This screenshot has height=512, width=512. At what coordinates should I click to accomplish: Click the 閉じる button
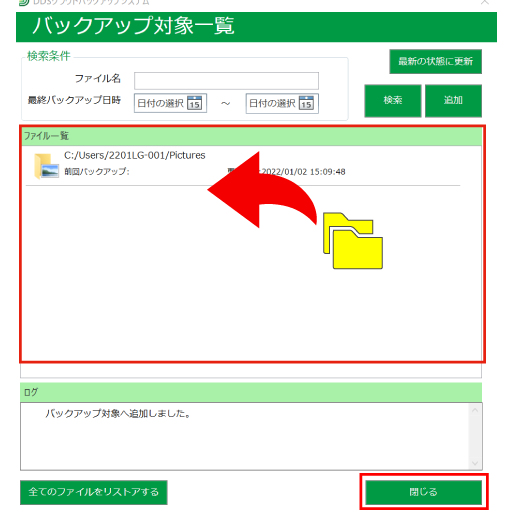coord(423,492)
